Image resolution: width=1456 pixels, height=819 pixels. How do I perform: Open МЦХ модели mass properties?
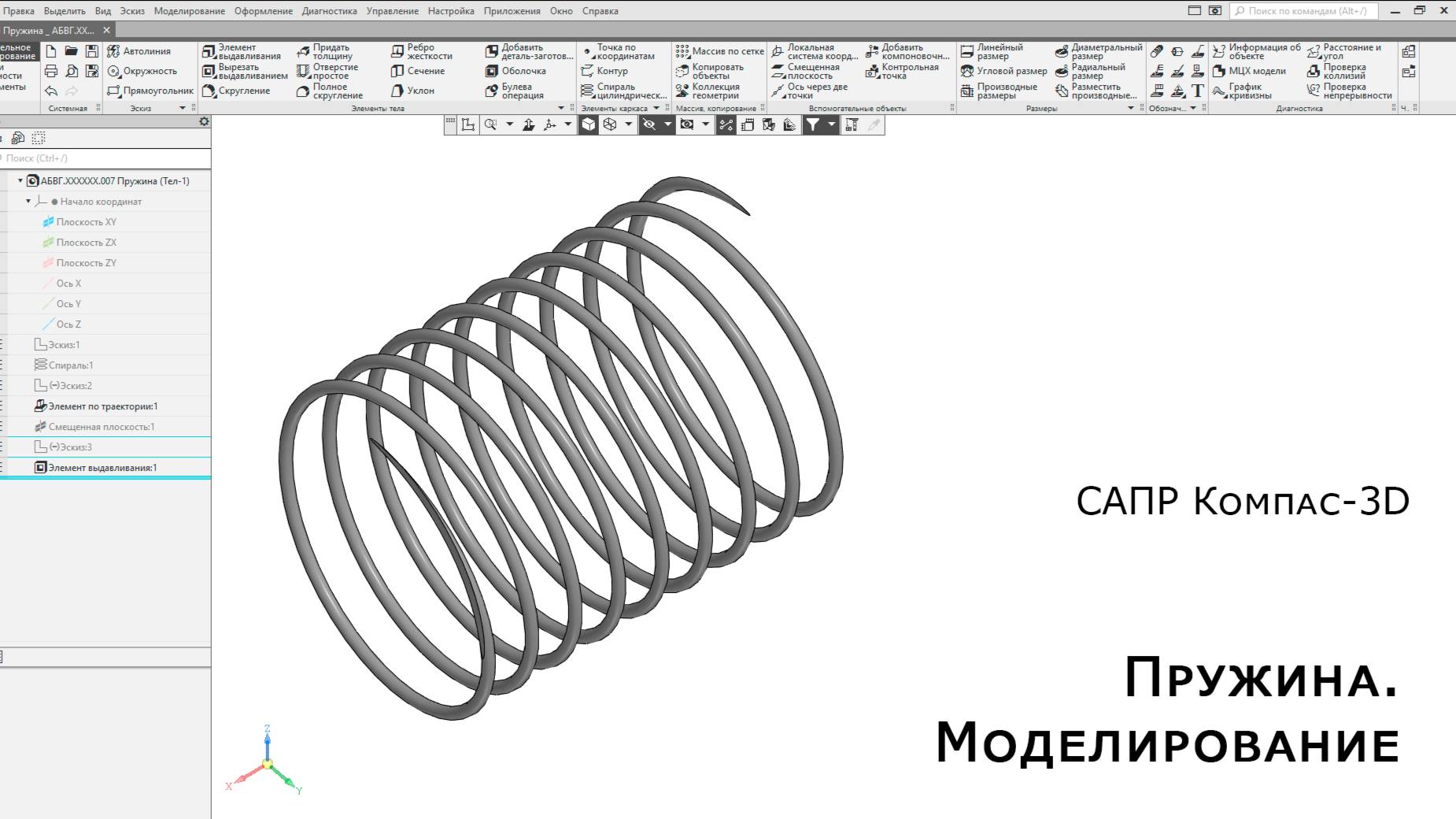coord(1249,71)
